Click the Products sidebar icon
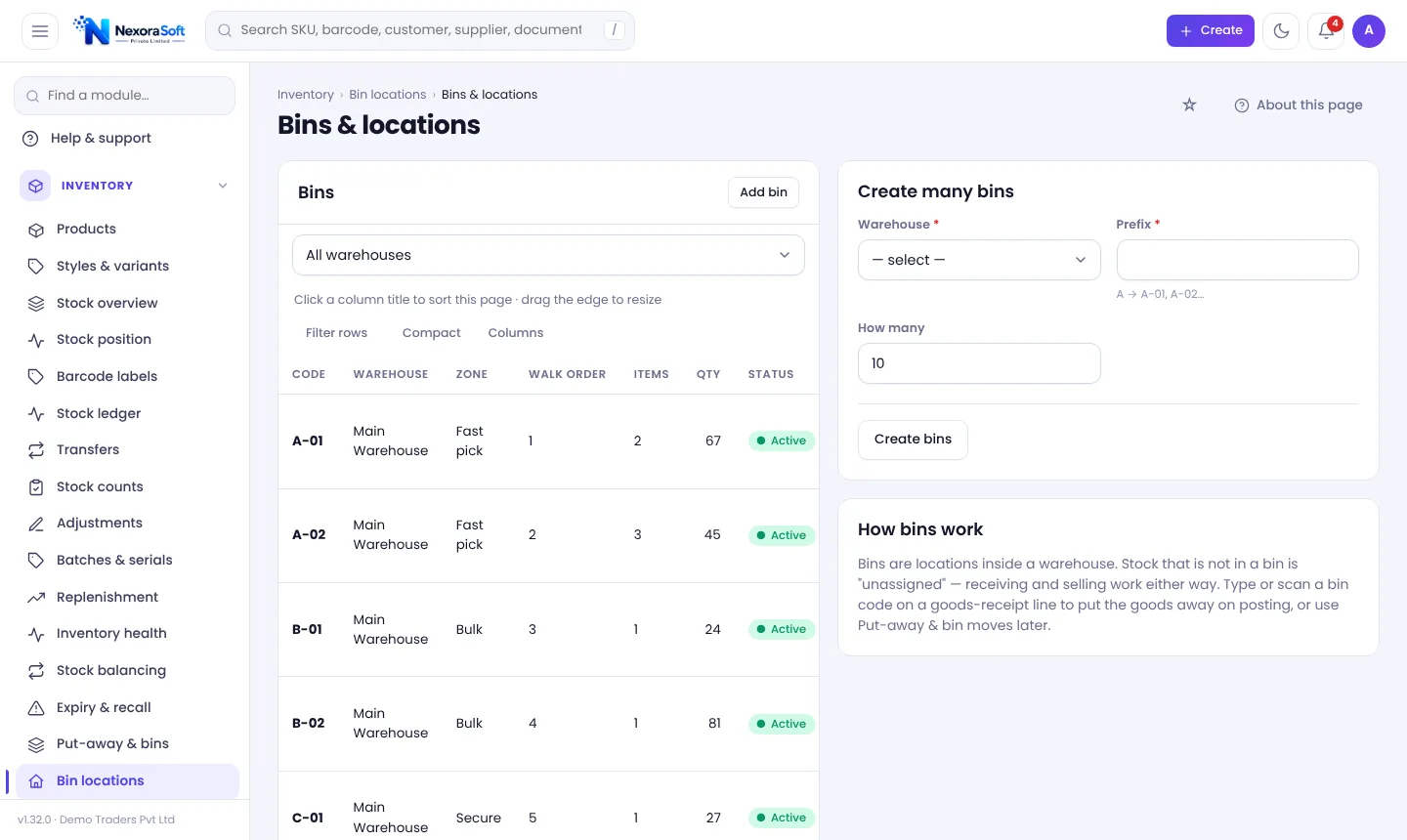This screenshot has width=1407, height=840. tap(36, 230)
